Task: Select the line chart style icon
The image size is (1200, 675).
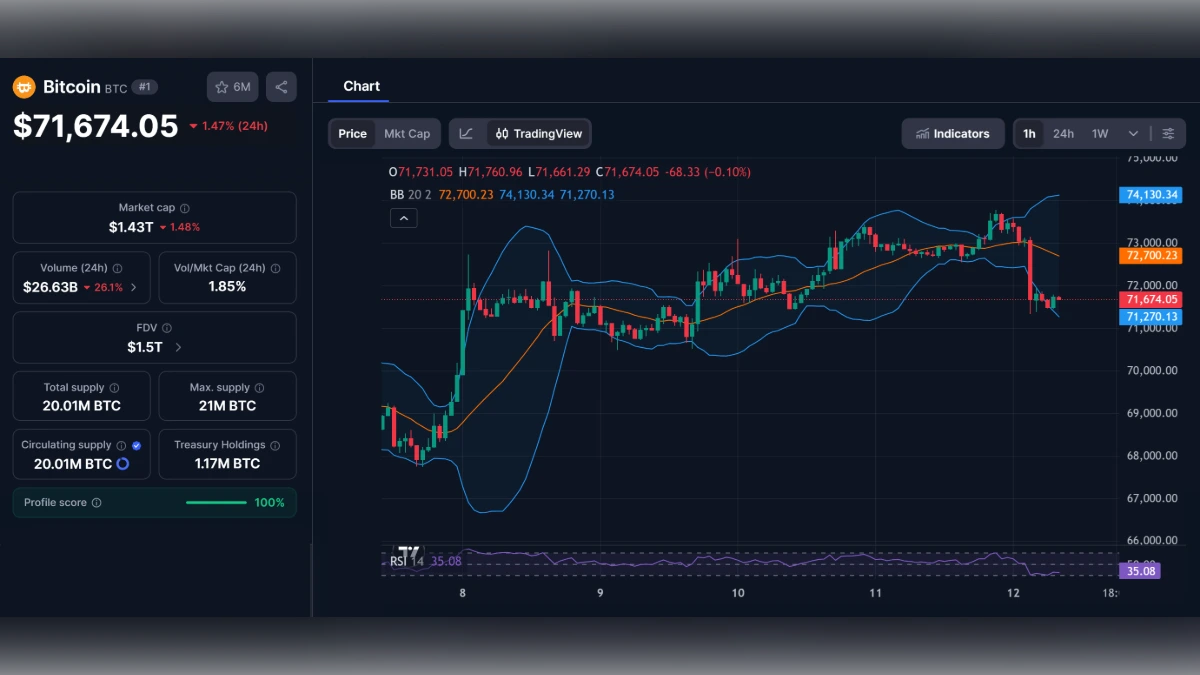Action: tap(466, 133)
